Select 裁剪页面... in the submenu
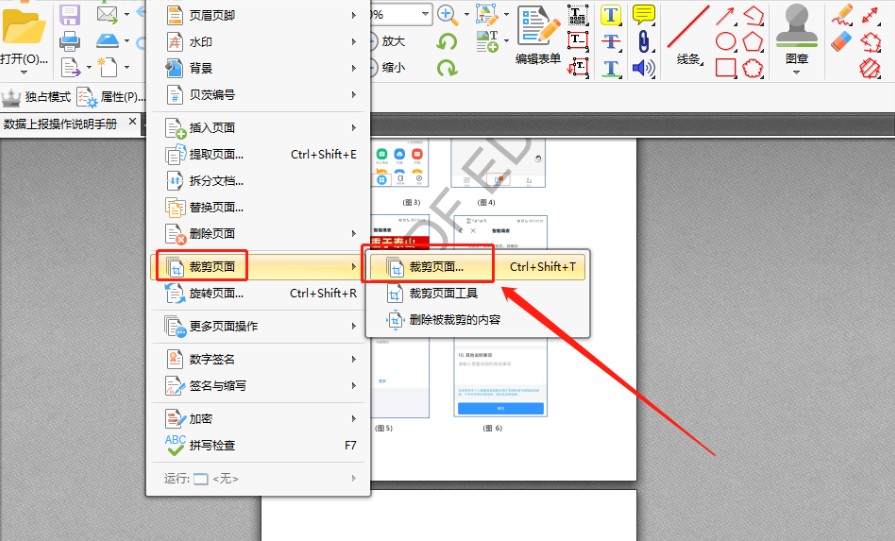 pyautogui.click(x=478, y=267)
